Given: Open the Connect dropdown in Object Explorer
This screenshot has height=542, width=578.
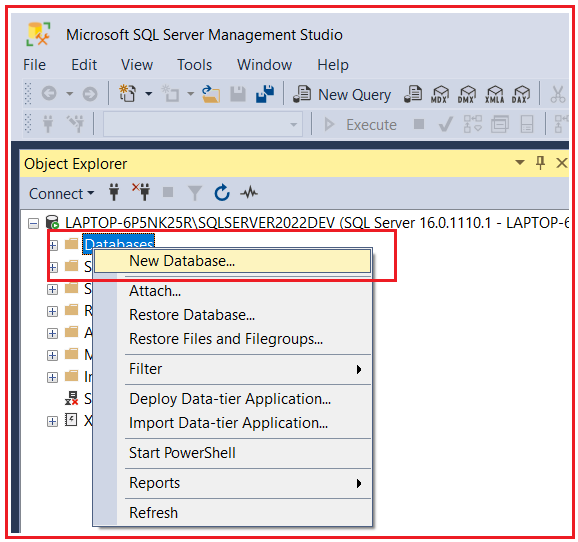Looking at the screenshot, I should coord(61,194).
